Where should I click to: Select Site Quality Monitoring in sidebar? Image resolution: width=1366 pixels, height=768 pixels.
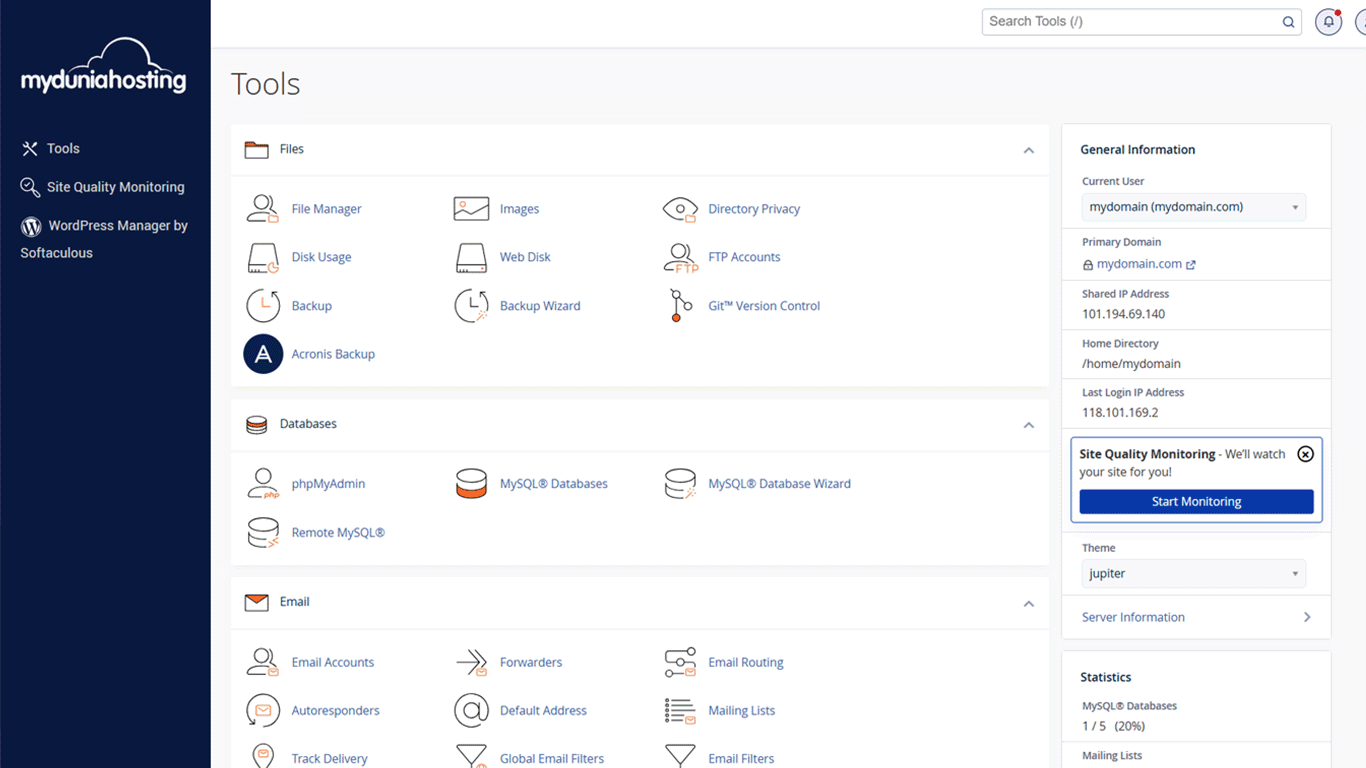[115, 187]
